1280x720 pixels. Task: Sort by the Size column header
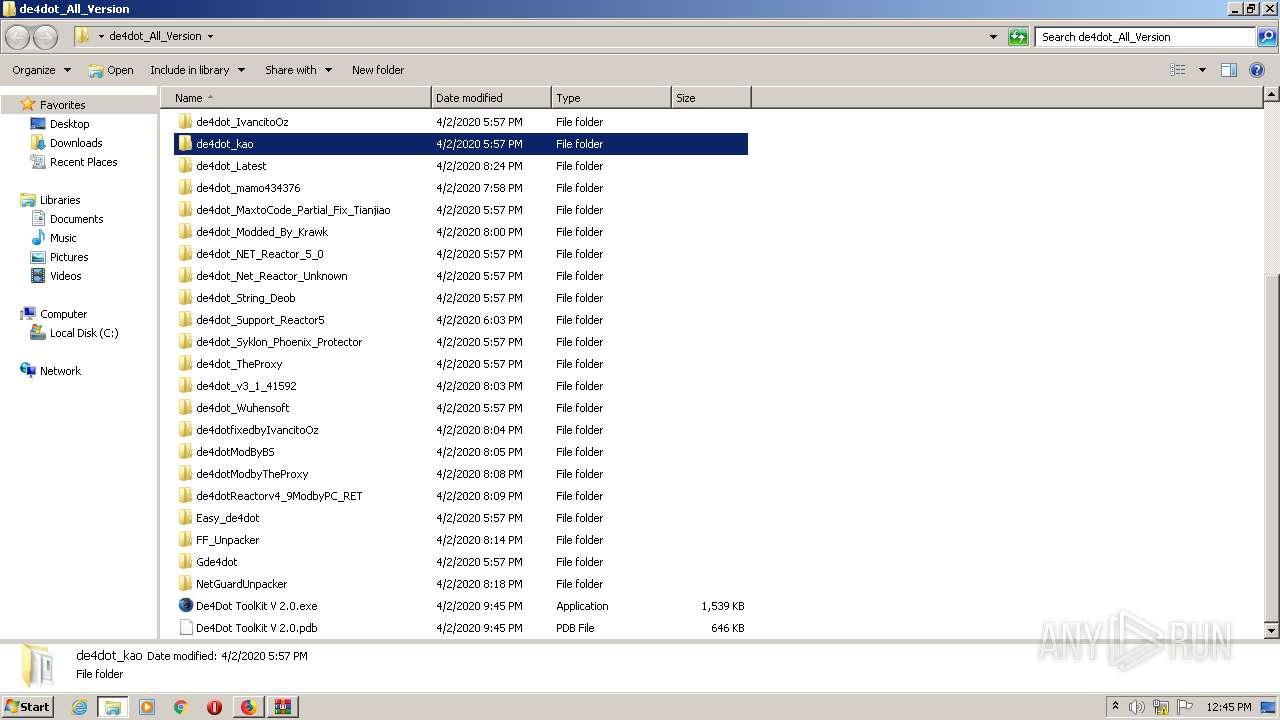coord(711,98)
